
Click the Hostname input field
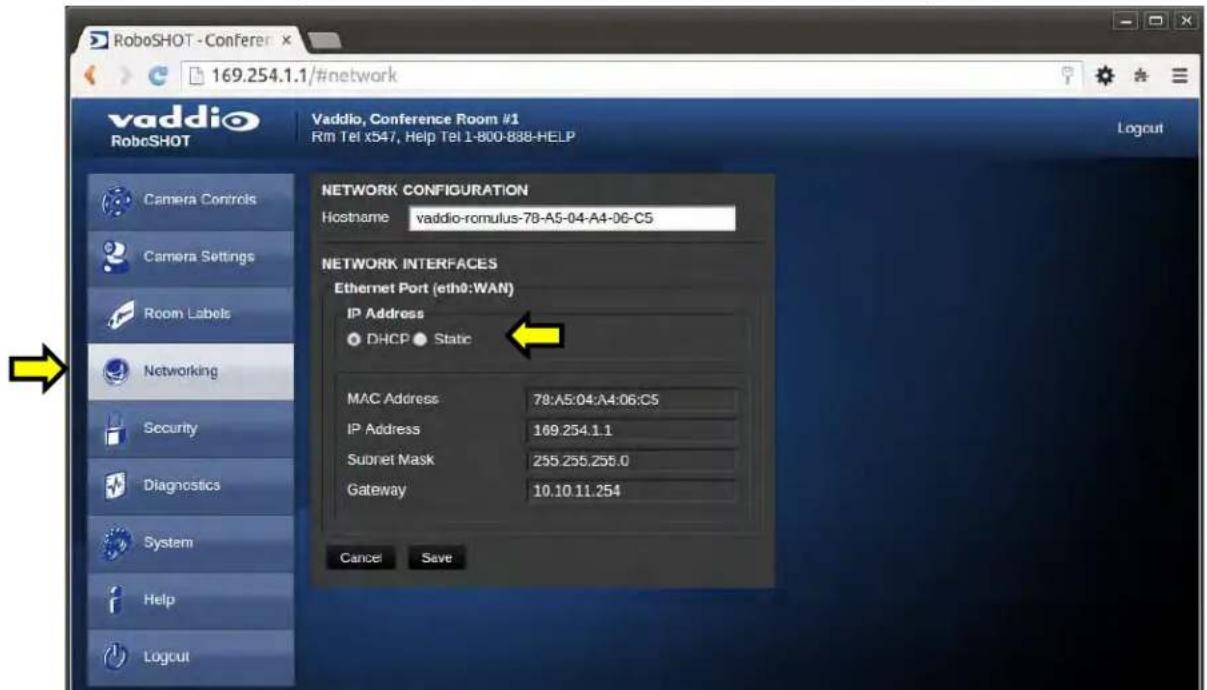tap(570, 219)
